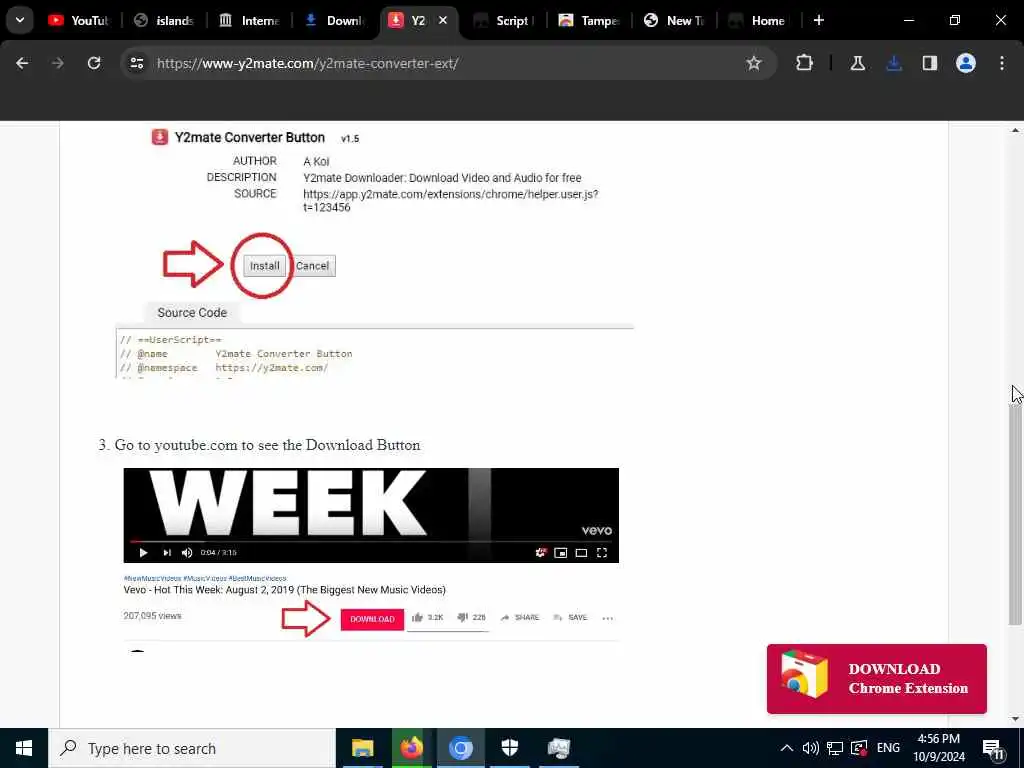Open the notification center

pos(993,748)
